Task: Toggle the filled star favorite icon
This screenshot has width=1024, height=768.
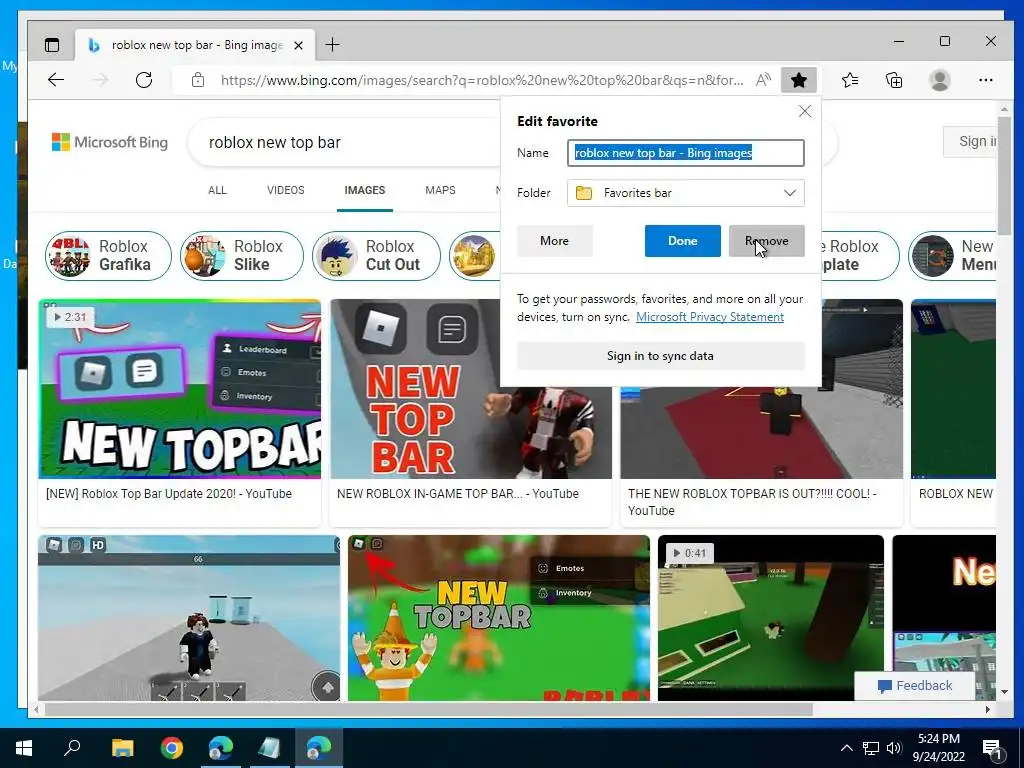Action: pos(799,80)
